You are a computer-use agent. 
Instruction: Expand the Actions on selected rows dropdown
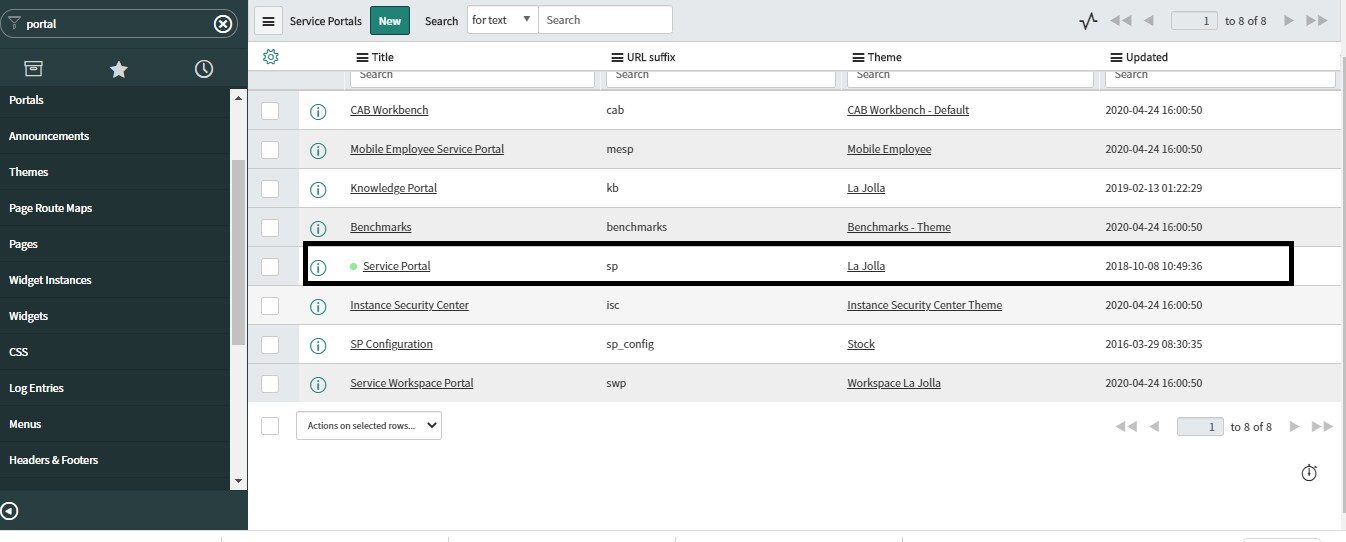pos(369,426)
